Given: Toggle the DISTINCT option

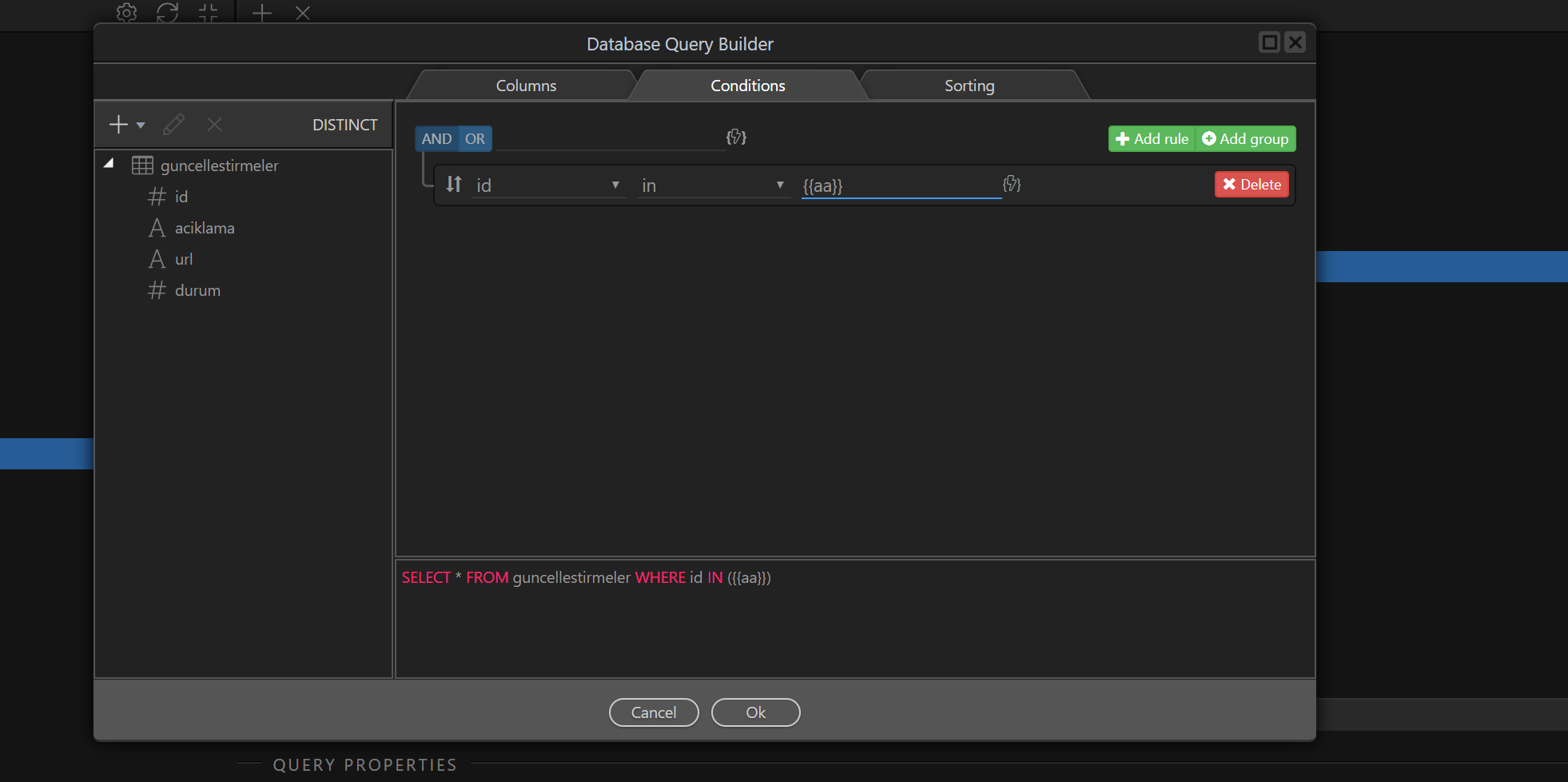Looking at the screenshot, I should click(344, 125).
